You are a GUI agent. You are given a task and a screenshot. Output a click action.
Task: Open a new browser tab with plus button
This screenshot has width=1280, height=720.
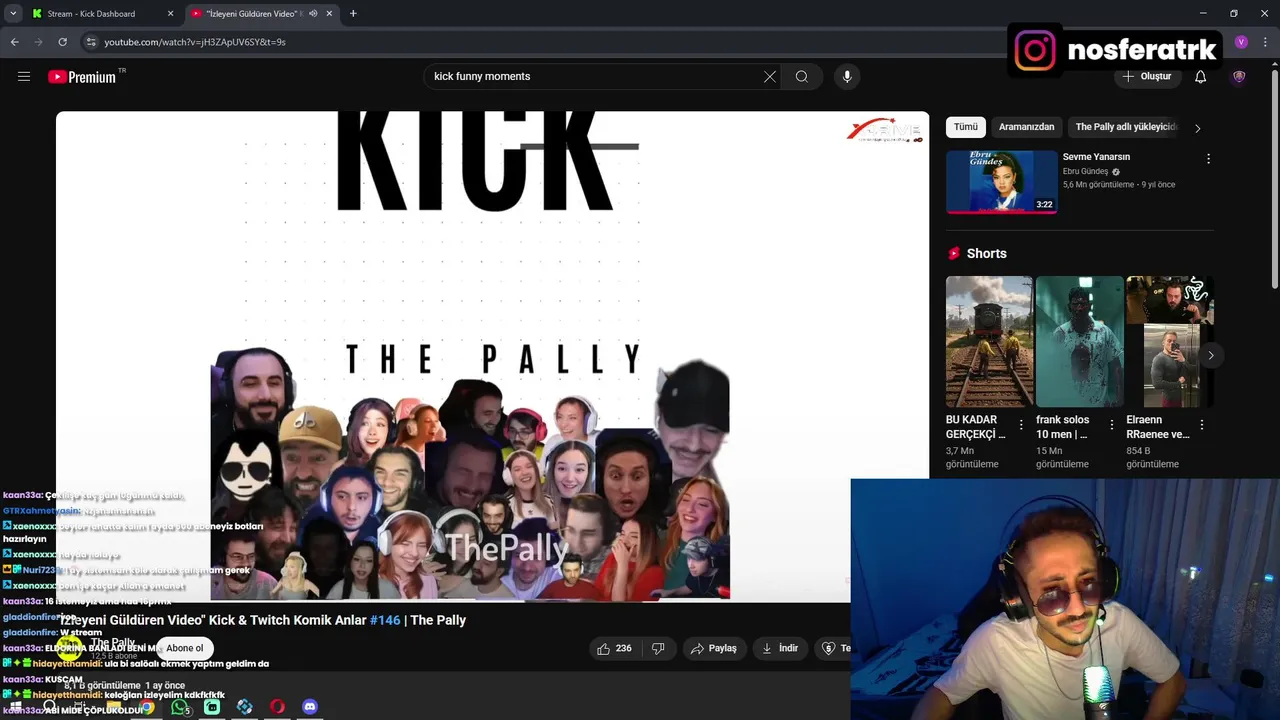[353, 14]
